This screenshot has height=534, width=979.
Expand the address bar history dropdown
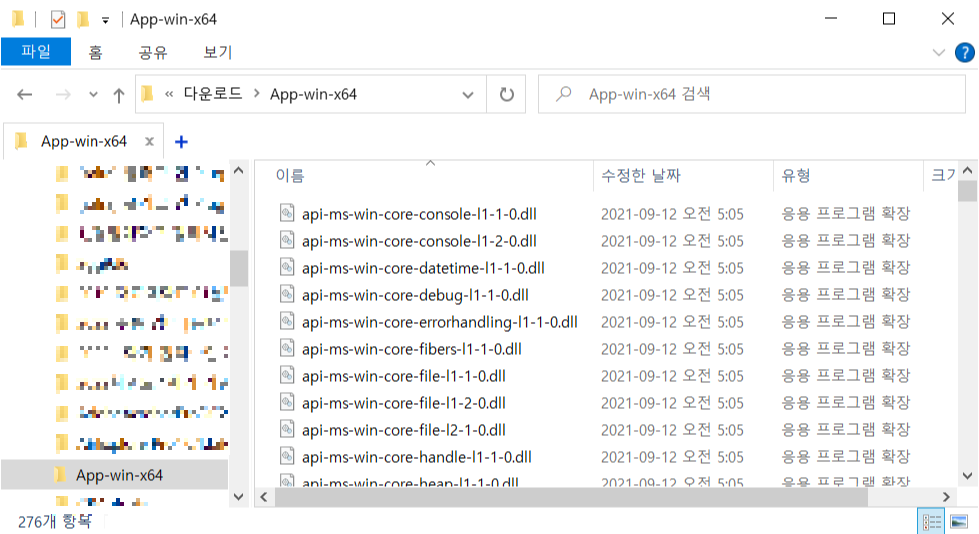(468, 95)
